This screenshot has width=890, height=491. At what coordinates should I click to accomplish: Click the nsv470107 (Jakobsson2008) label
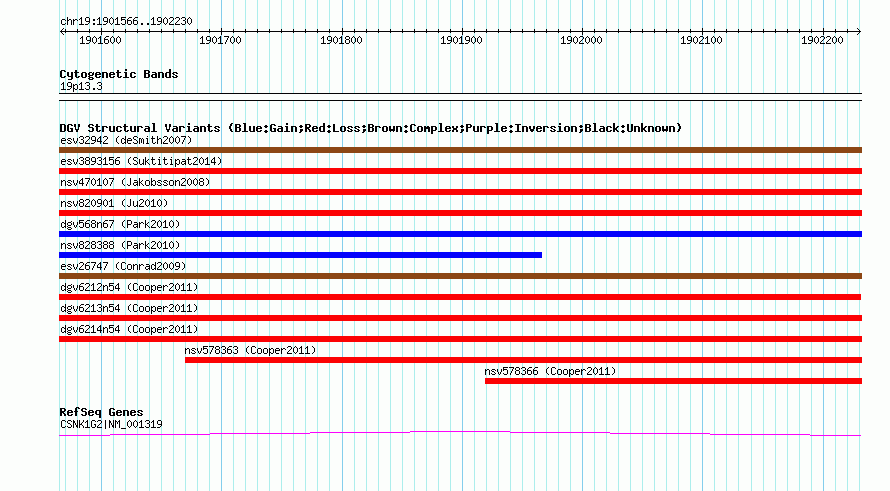coord(135,182)
